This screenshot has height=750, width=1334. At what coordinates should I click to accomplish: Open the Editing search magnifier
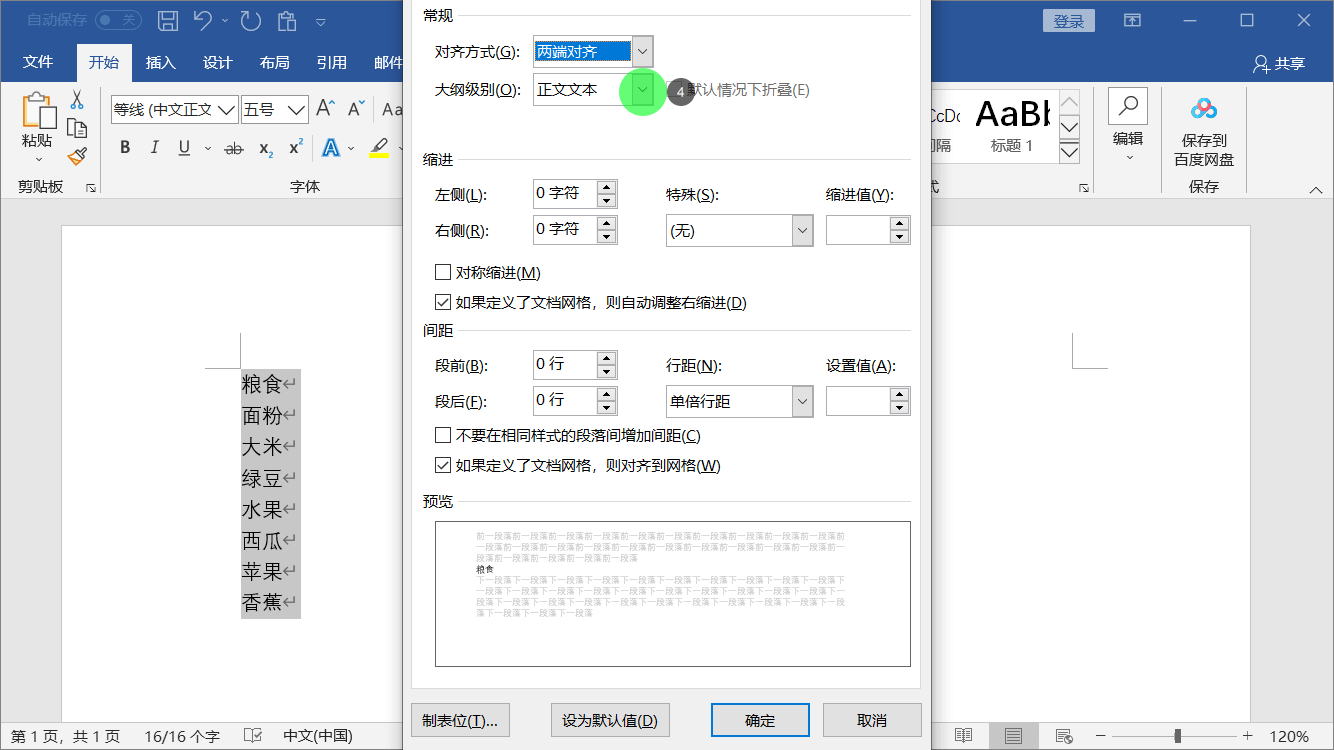point(1128,106)
